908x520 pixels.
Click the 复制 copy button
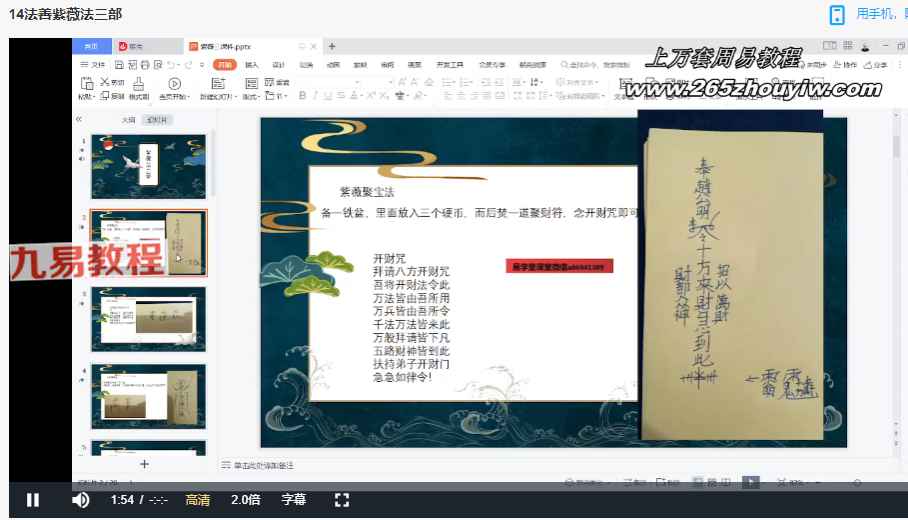pos(112,96)
